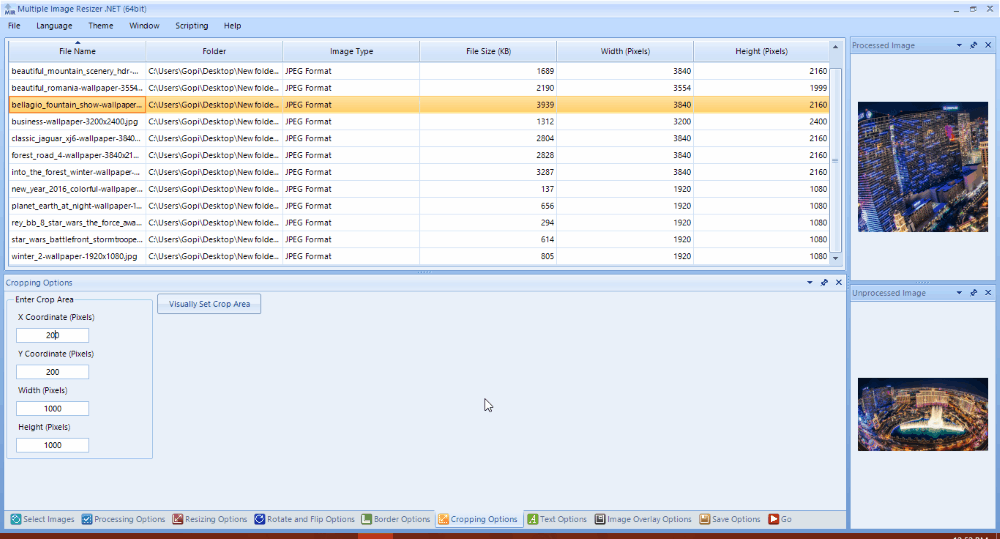Select new_year_2016_colorful-wallpaper row
The width and height of the screenshot is (1000, 539).
(419, 189)
